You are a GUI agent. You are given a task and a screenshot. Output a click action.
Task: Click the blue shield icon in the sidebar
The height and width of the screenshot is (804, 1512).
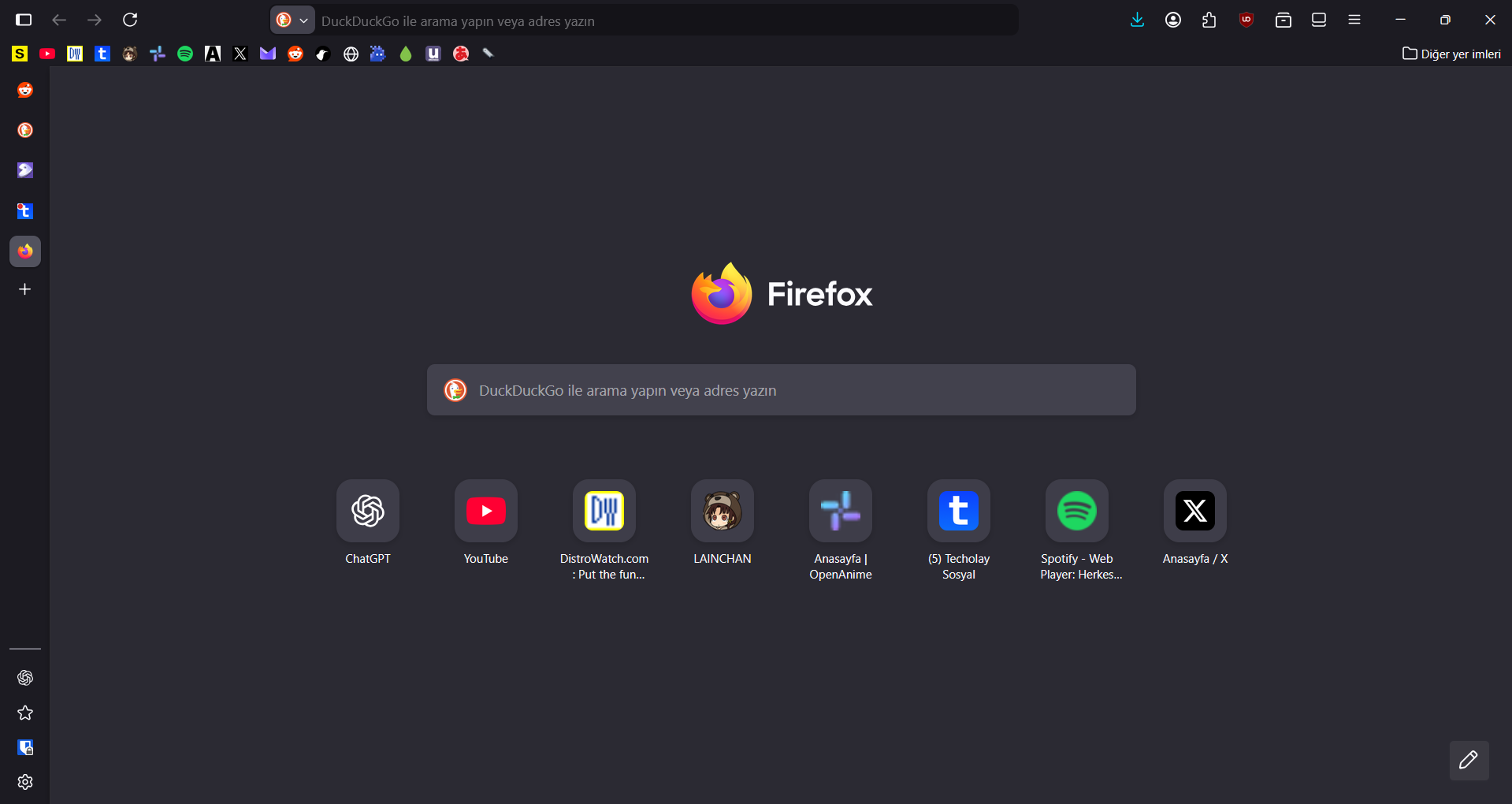pos(25,747)
